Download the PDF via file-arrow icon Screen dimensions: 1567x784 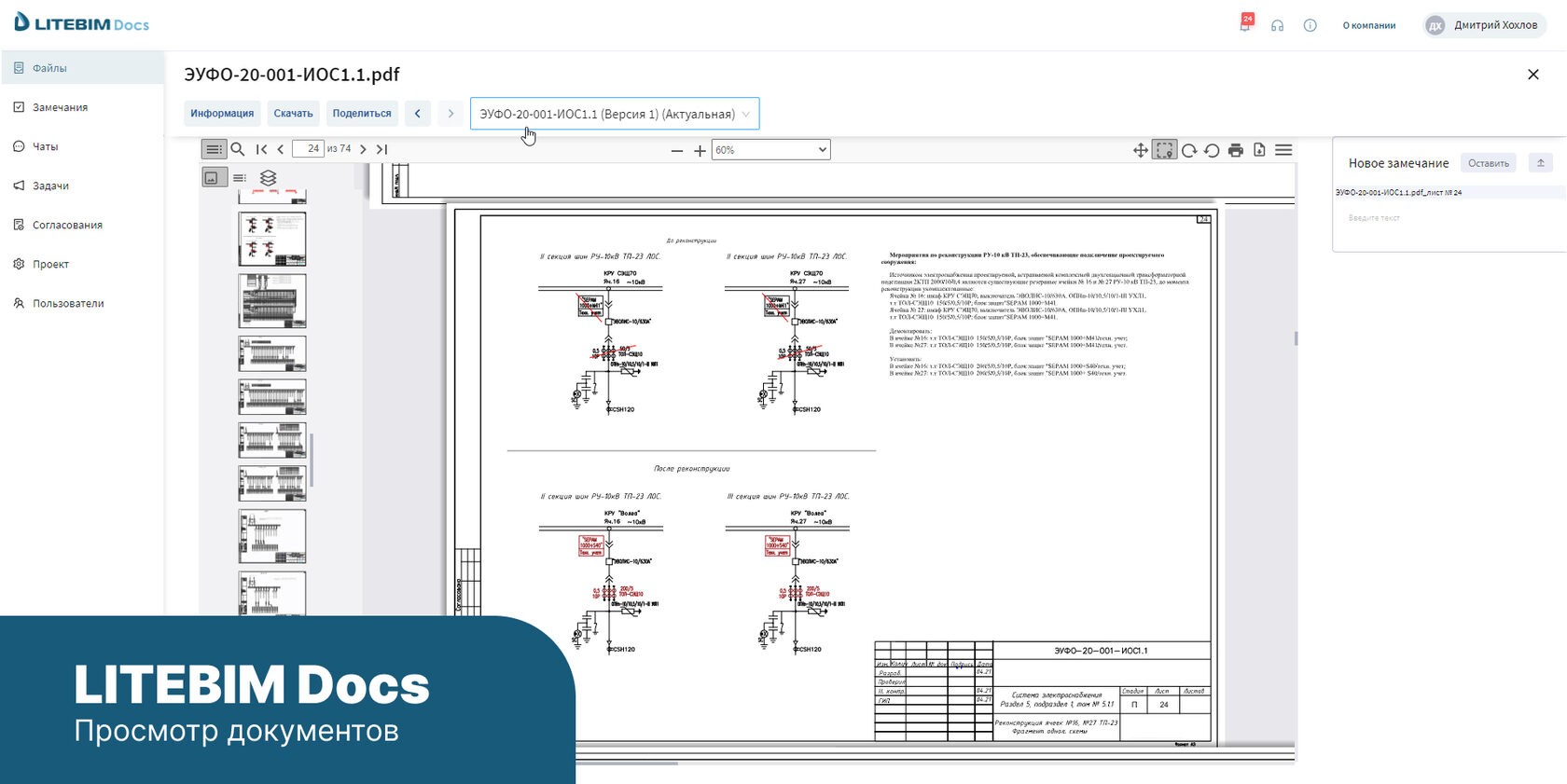tap(1259, 150)
